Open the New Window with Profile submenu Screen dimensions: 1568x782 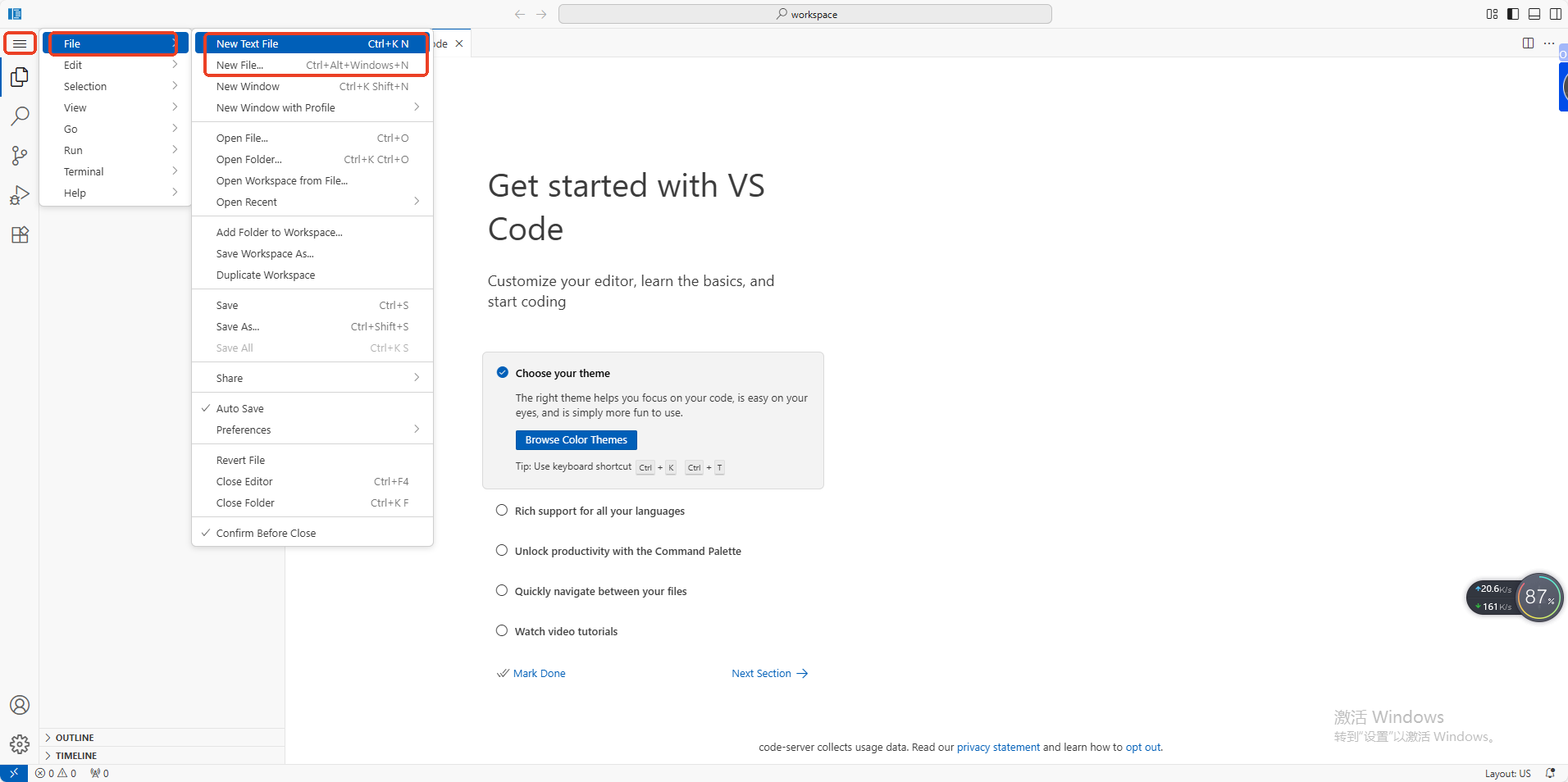pos(312,107)
